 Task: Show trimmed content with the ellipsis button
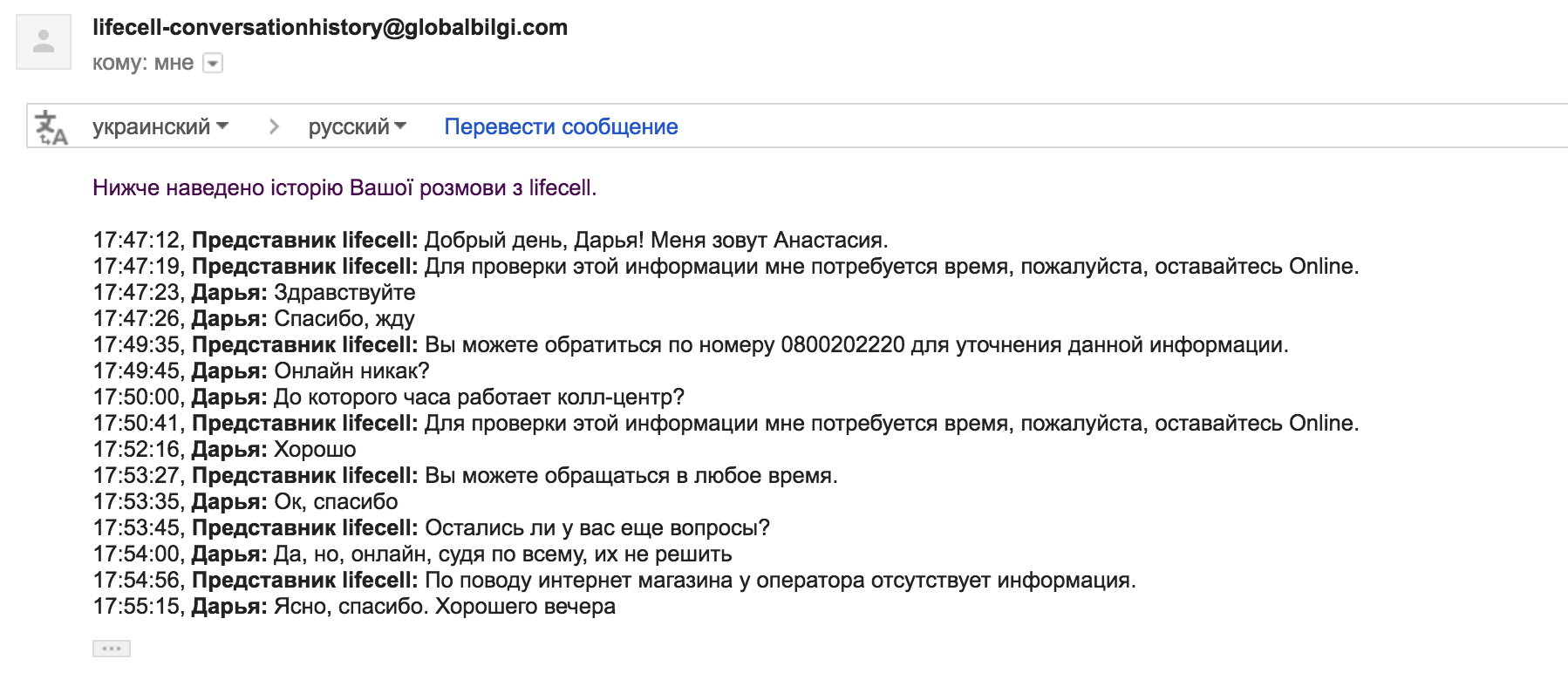click(x=112, y=649)
